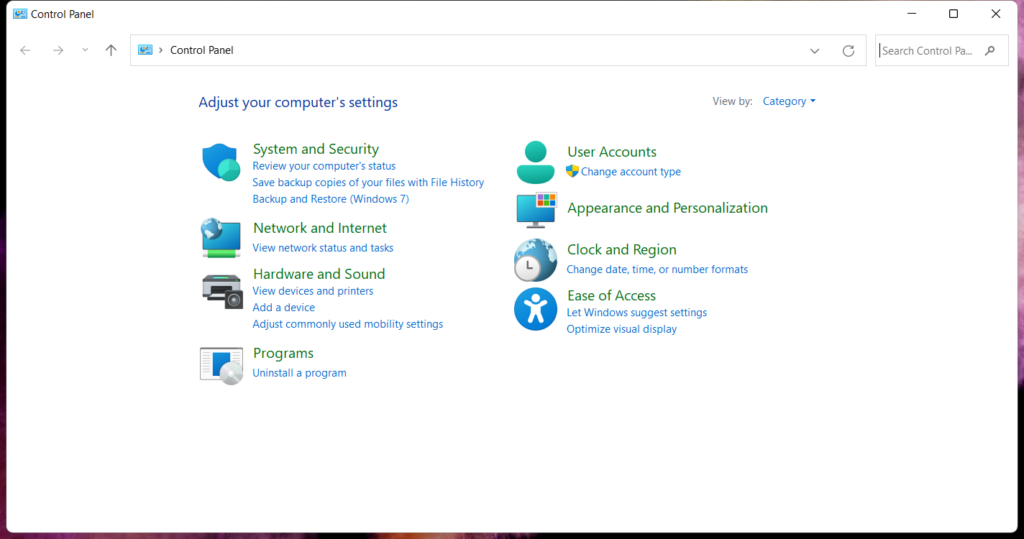Click Optimize visual display link

621,329
